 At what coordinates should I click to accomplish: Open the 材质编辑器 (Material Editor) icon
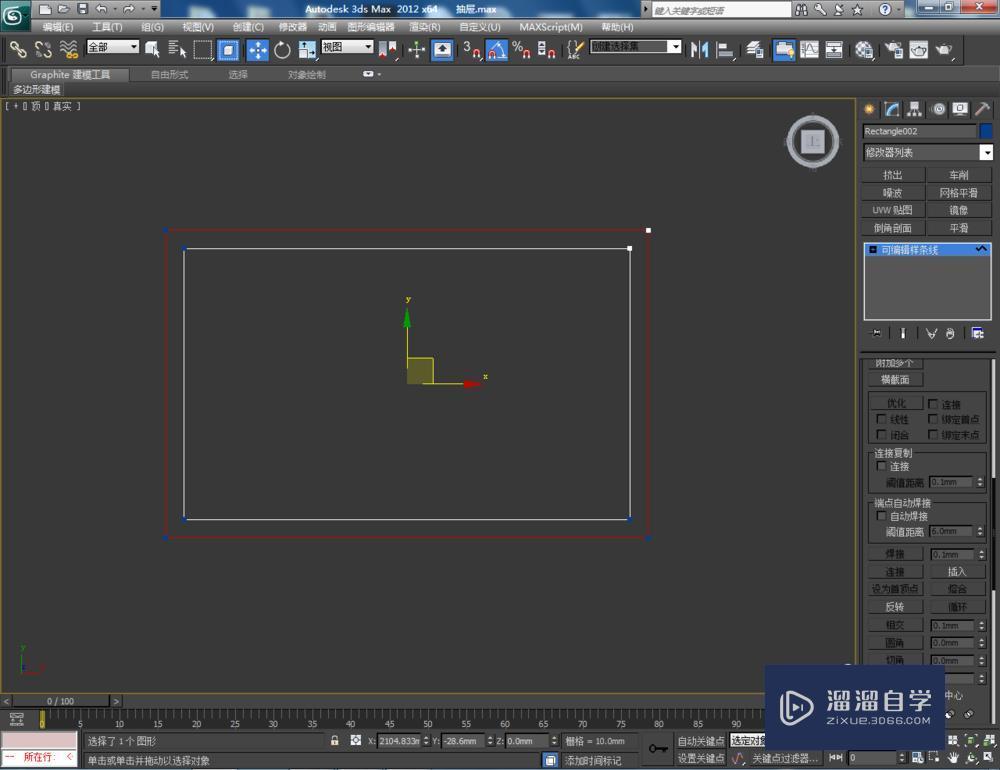click(x=864, y=48)
